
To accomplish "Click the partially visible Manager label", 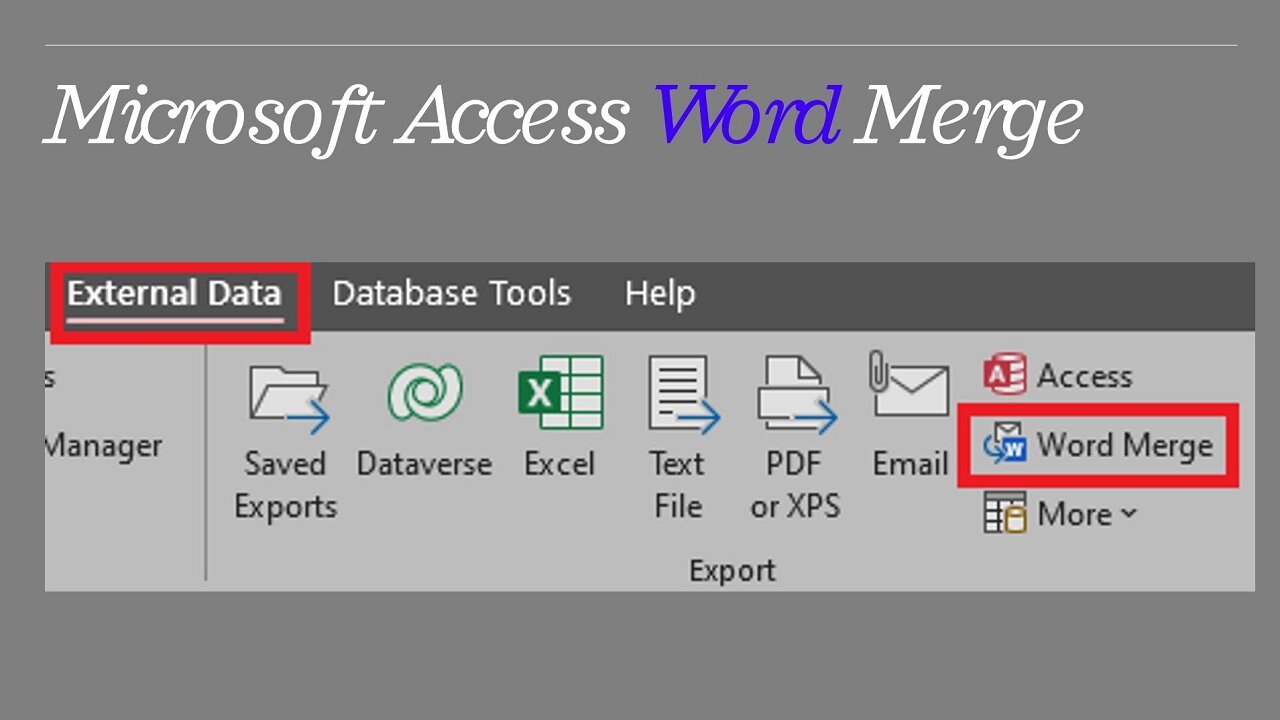I will (103, 446).
